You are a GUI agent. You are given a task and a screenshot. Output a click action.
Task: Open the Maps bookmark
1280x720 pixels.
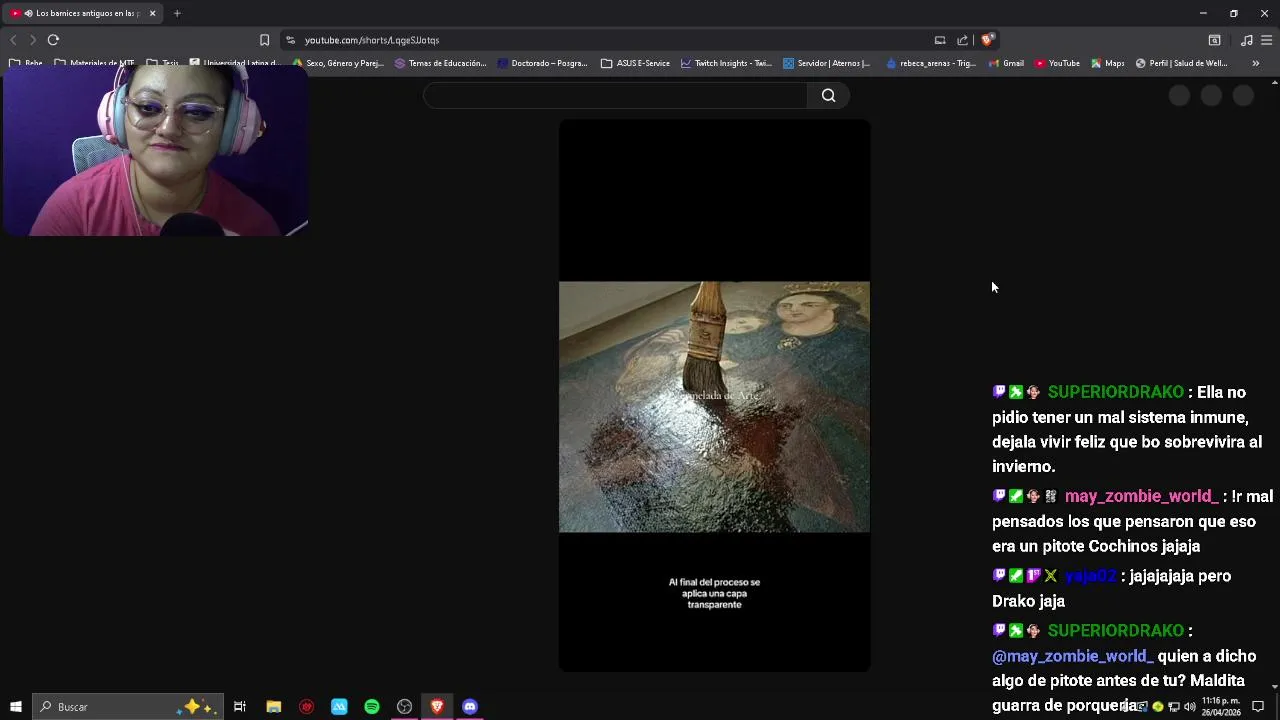coord(1108,63)
